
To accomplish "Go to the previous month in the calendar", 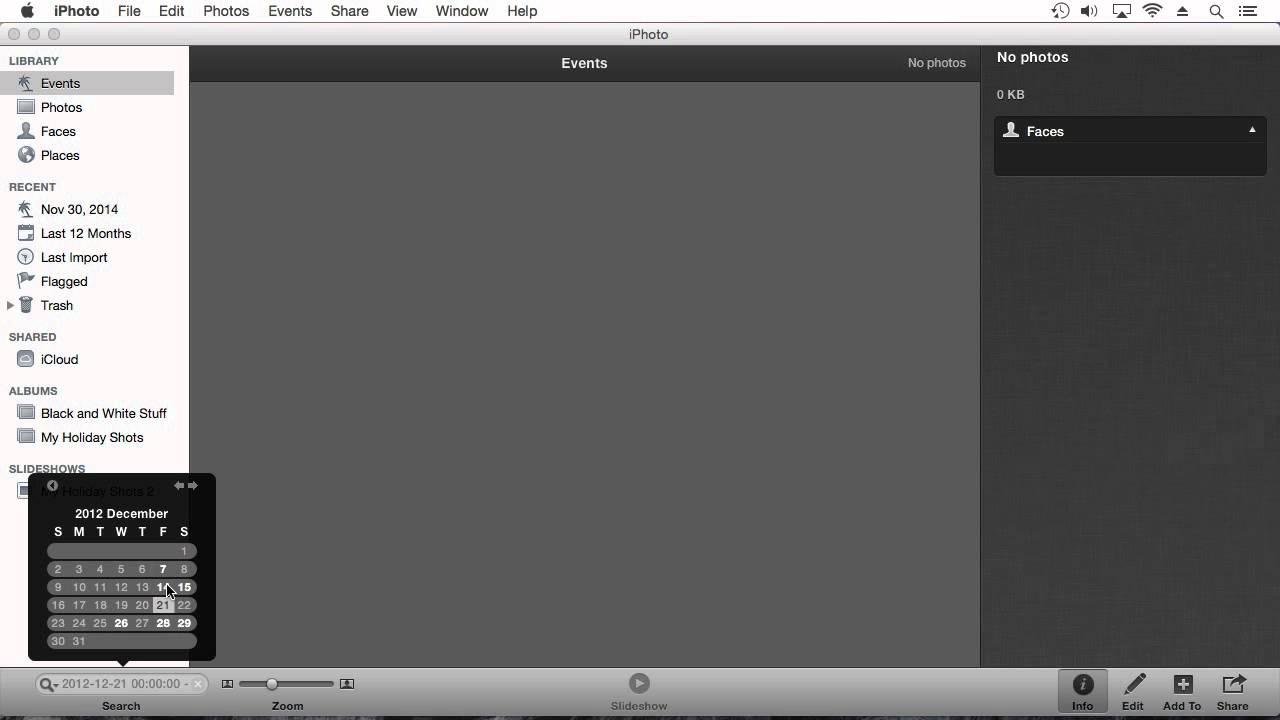I will point(179,486).
